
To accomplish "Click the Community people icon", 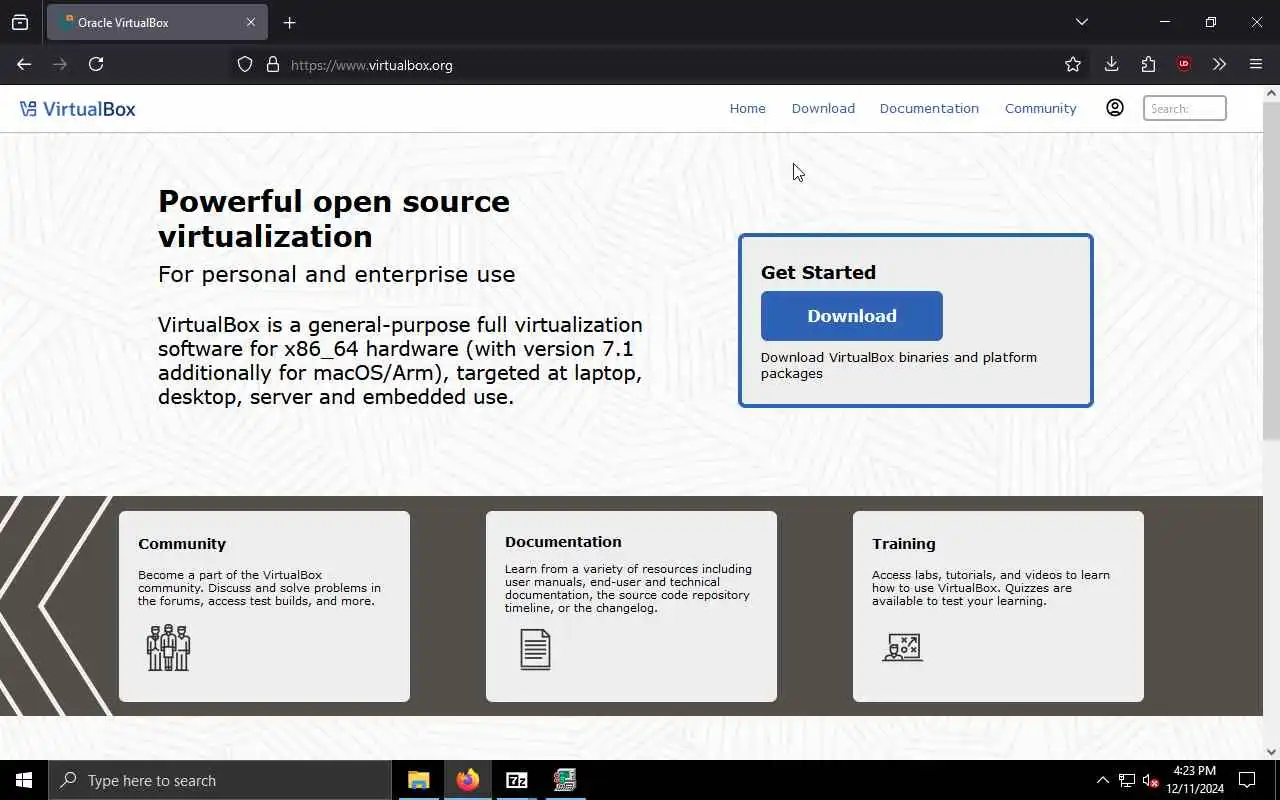I will [x=168, y=648].
